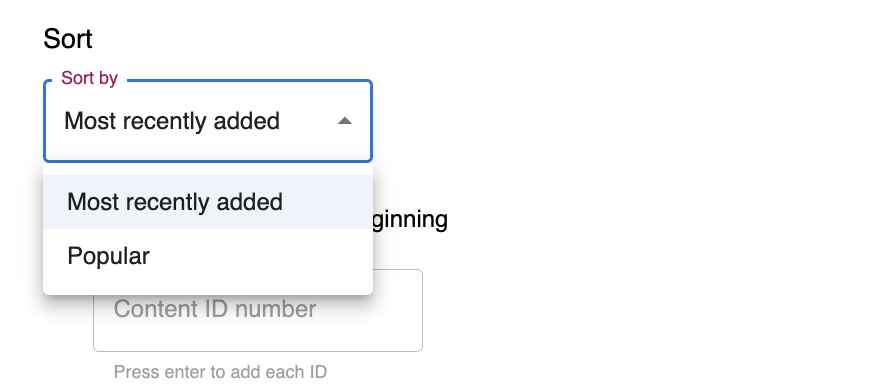Click selected value text in Sort by box

(x=172, y=121)
